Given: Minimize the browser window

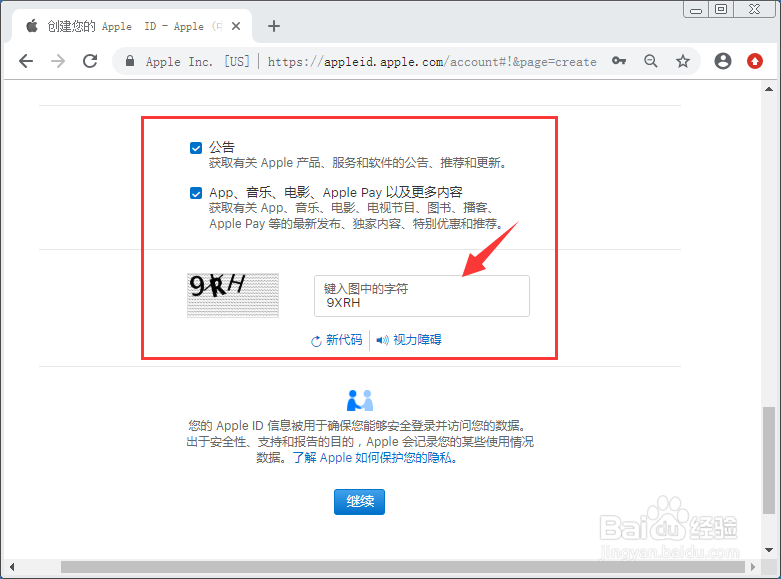Looking at the screenshot, I should click(x=696, y=9).
